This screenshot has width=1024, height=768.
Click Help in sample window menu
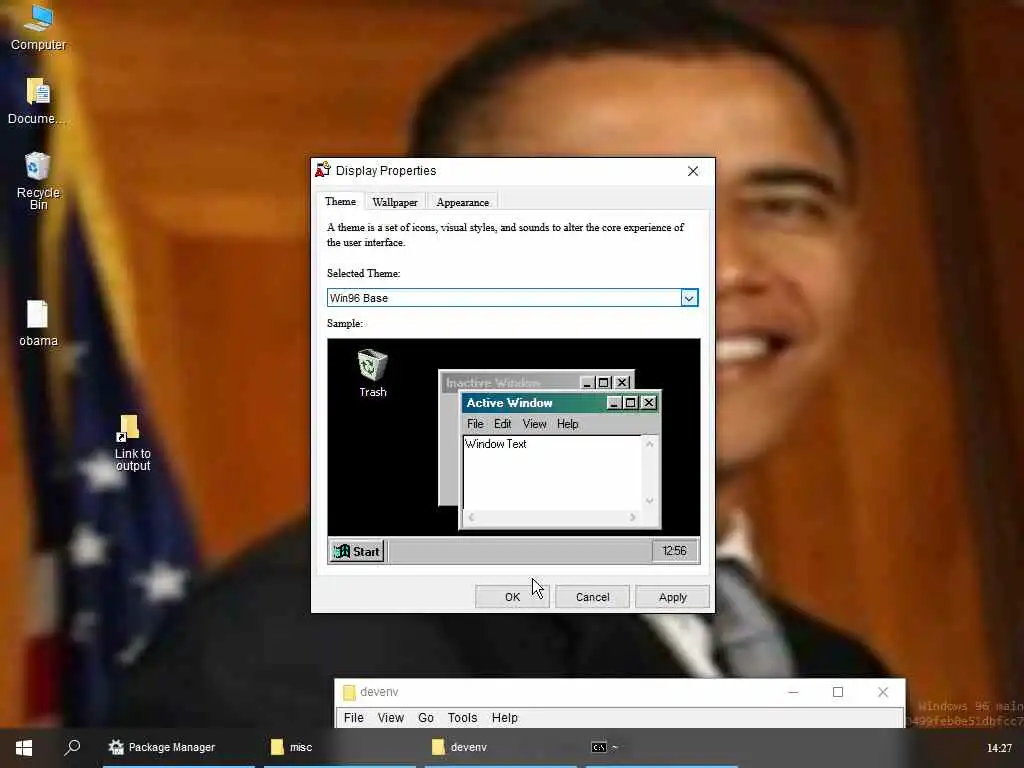click(x=568, y=424)
